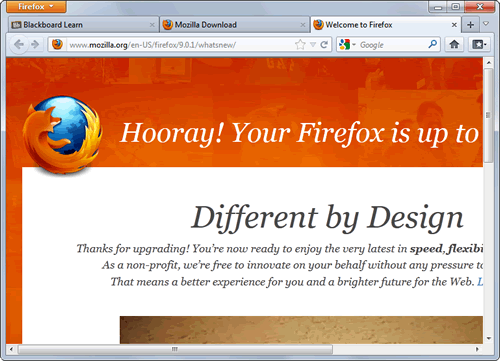Click the vertical scrollbar down arrow
The height and width of the screenshot is (361, 500).
pos(489,338)
